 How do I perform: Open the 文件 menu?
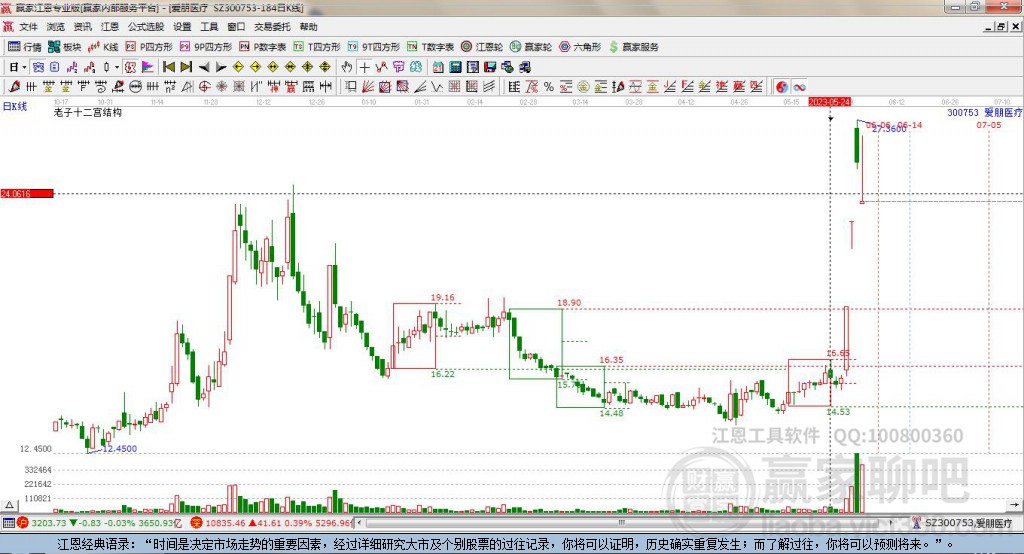click(x=28, y=27)
